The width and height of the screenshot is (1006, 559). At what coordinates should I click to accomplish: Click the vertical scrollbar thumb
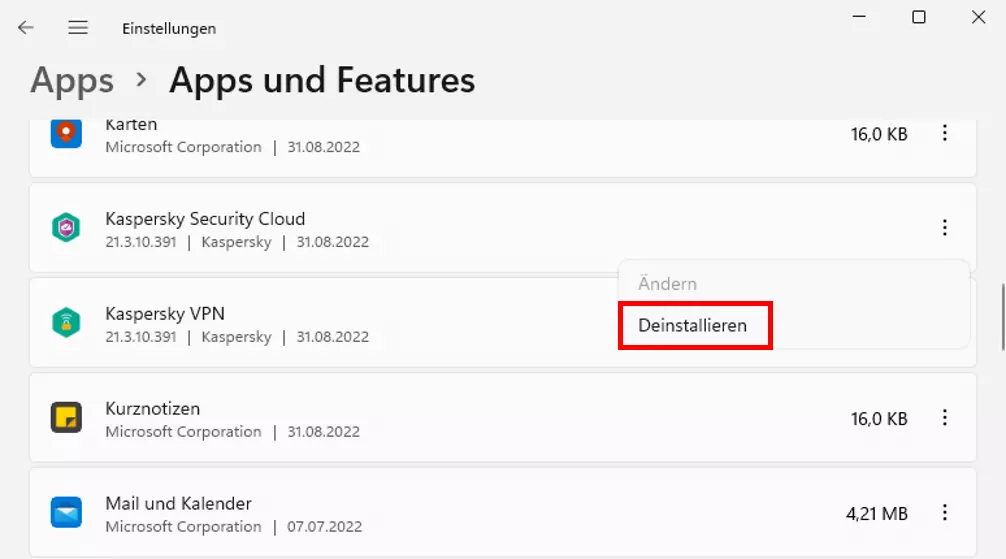click(x=1003, y=316)
